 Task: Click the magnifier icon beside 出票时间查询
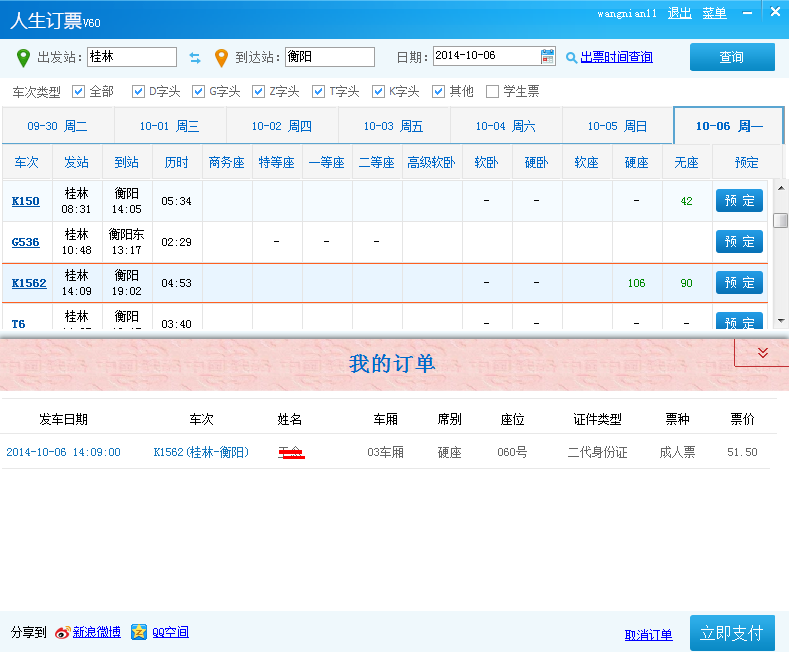pos(571,58)
